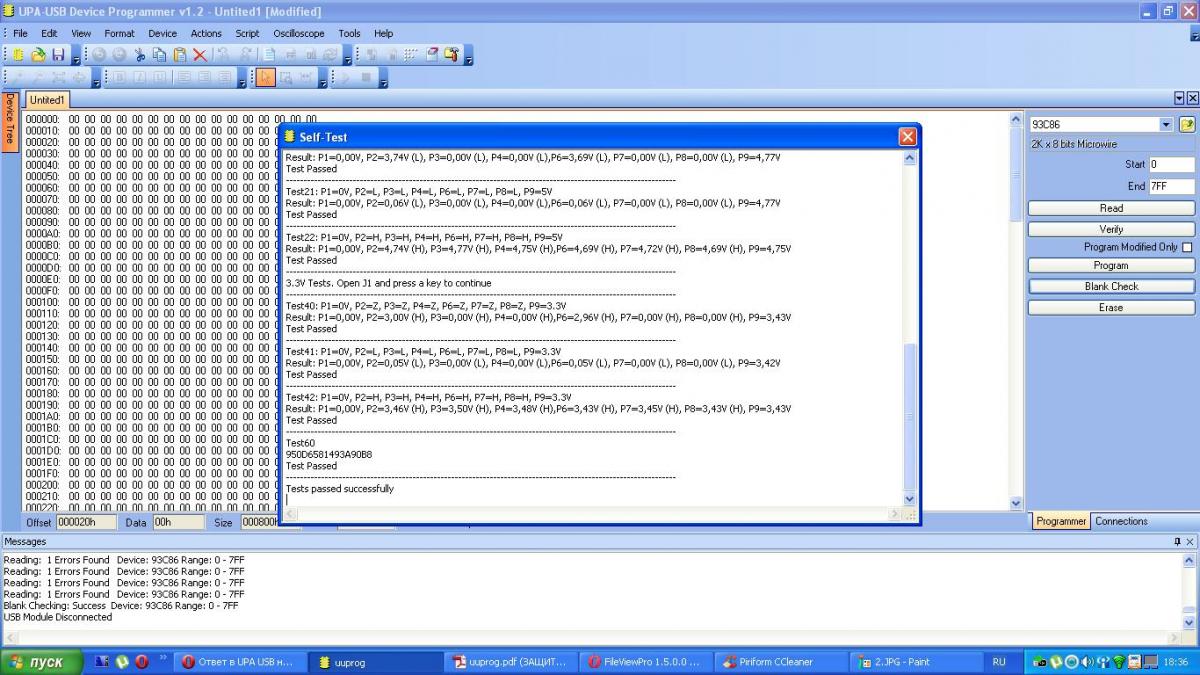Click the Save floppy disk icon
Screen dimensions: 1200x675
pyautogui.click(x=58, y=55)
